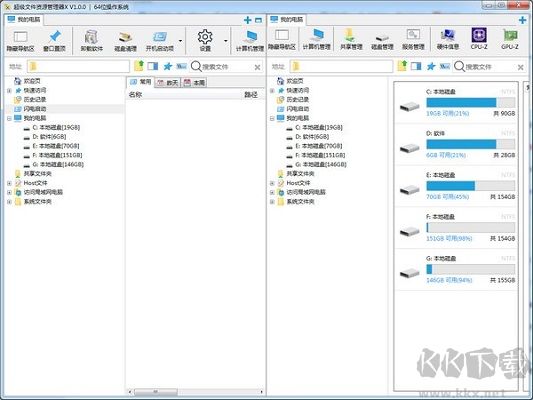The height and width of the screenshot is (400, 533).
Task: Switch to the 昨天 tab
Action: tap(168, 82)
